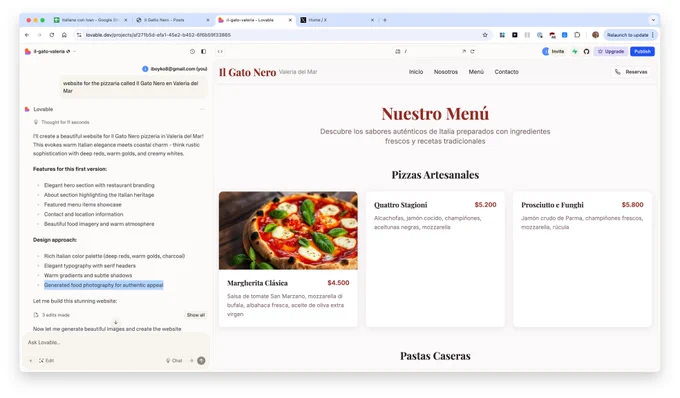The width and height of the screenshot is (680, 398).
Task: Click the black square extension icon
Action: click(514, 35)
